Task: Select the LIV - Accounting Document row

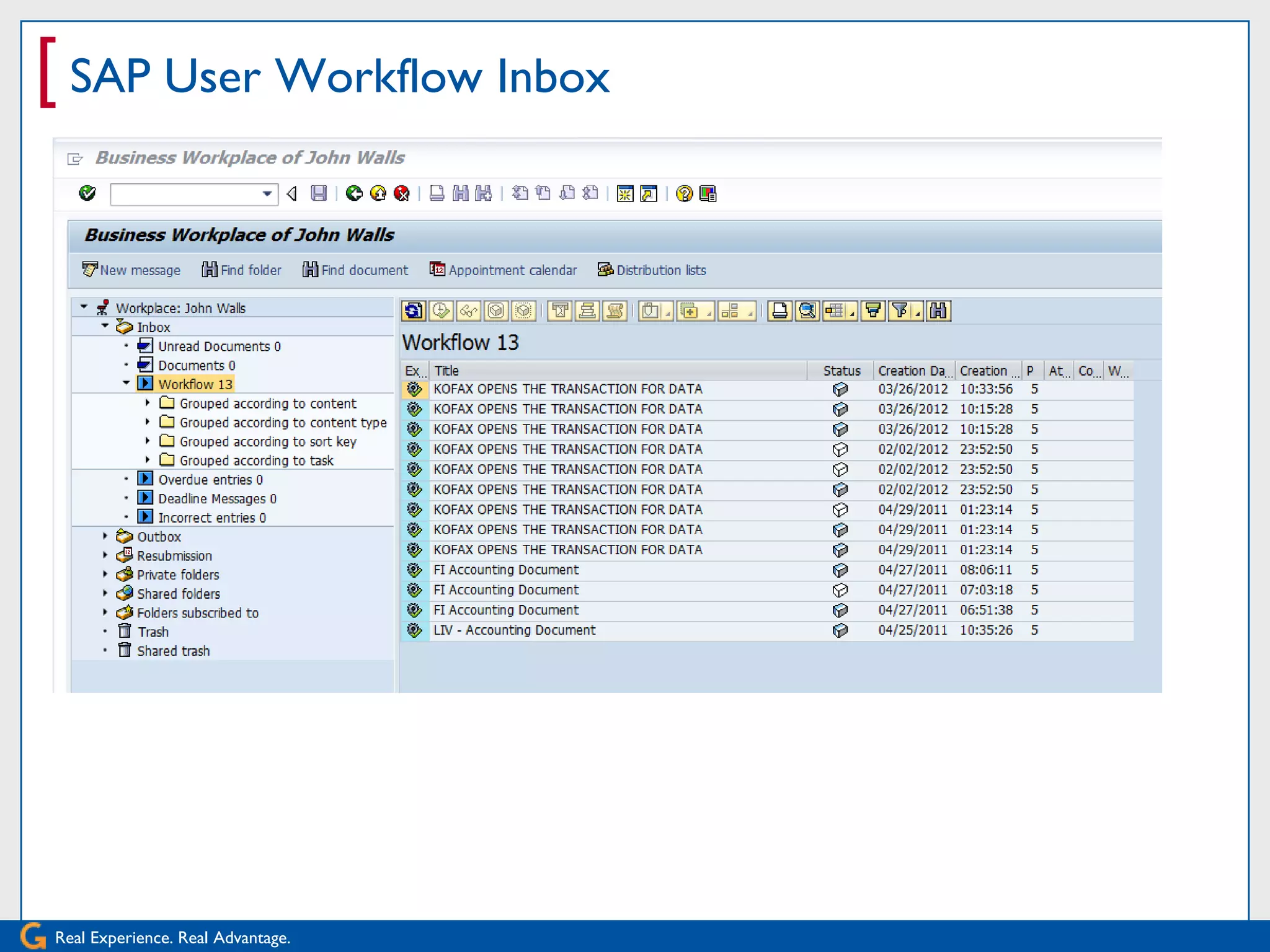Action: click(x=767, y=630)
